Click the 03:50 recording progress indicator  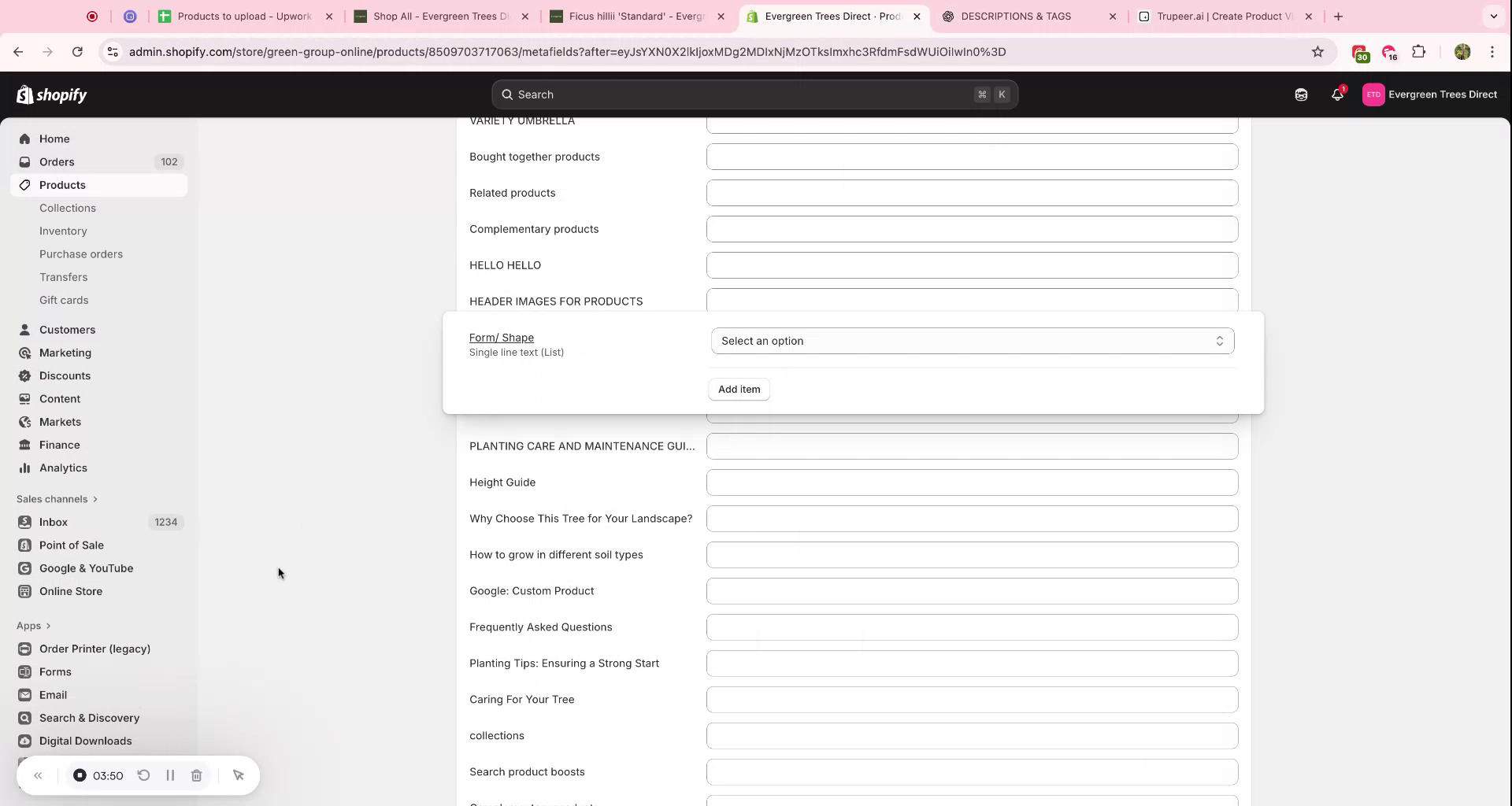(109, 775)
